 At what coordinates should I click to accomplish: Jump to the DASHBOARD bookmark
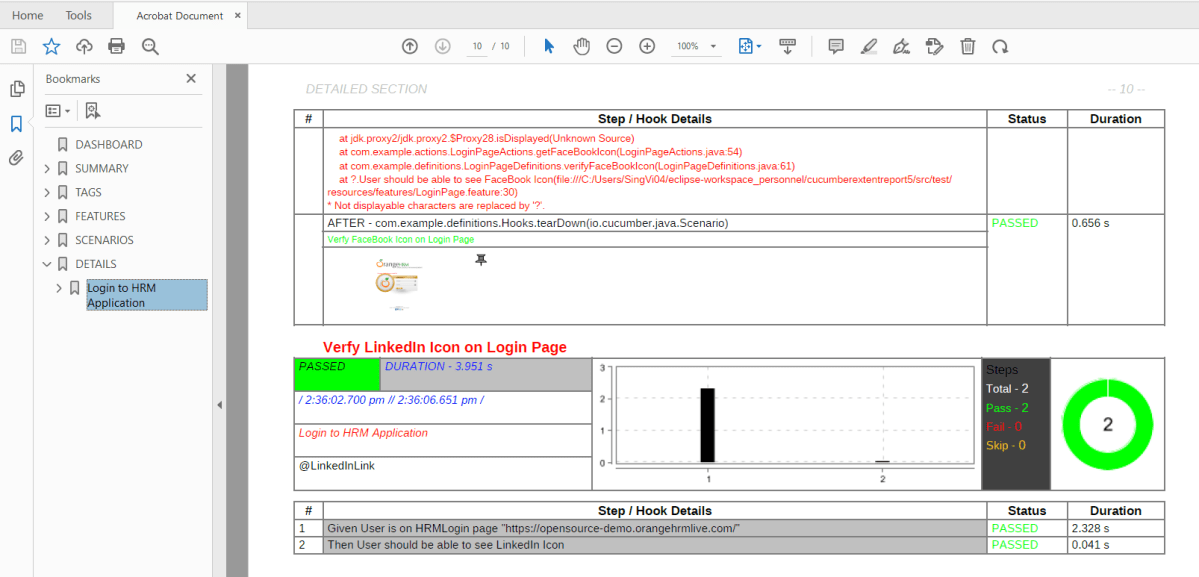point(108,144)
